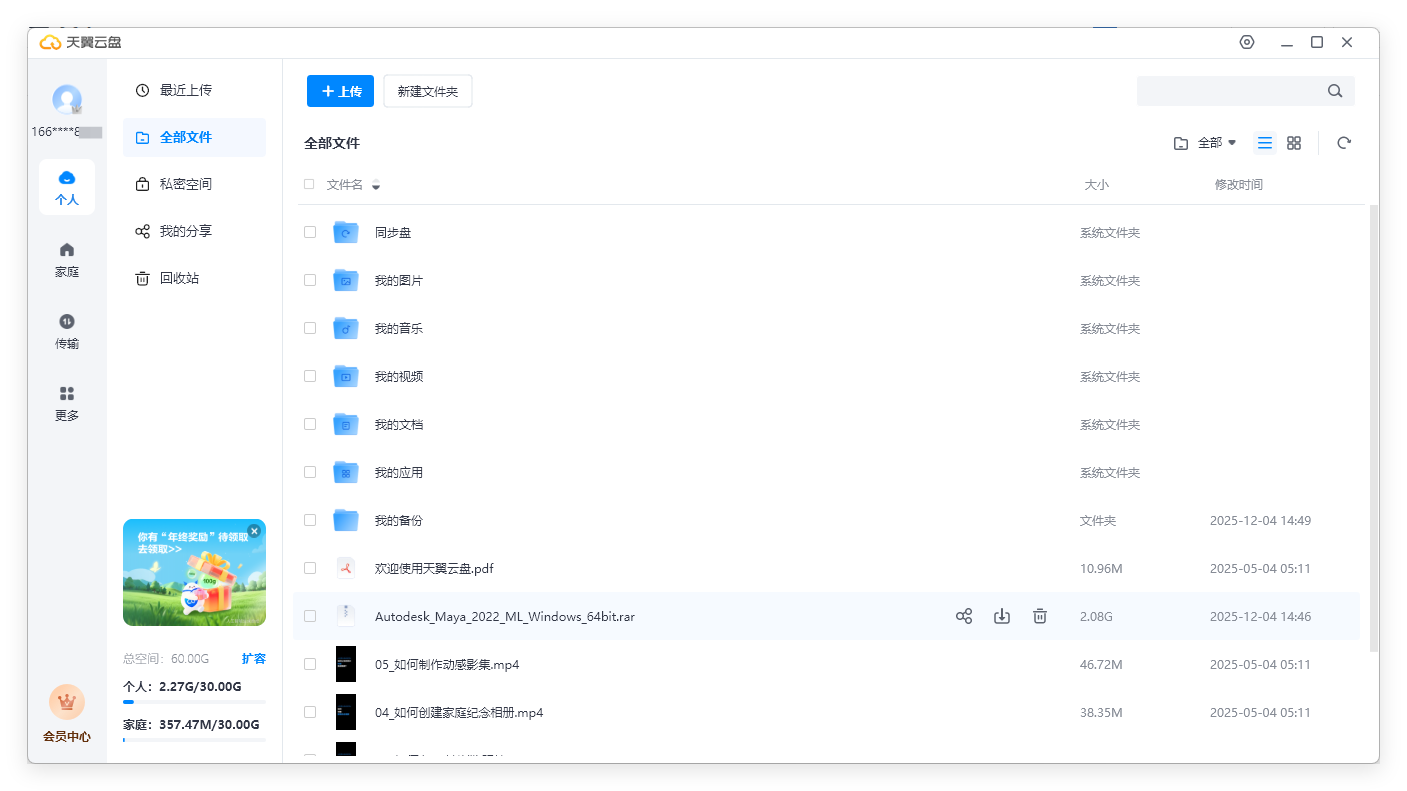The width and height of the screenshot is (1407, 791).
Task: Open settings from title bar gear icon
Action: click(x=1246, y=42)
